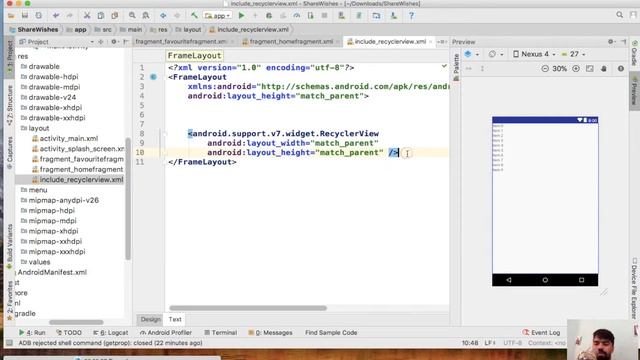The width and height of the screenshot is (640, 360).
Task: Navigate back with blue arrow icon
Action: (163, 16)
